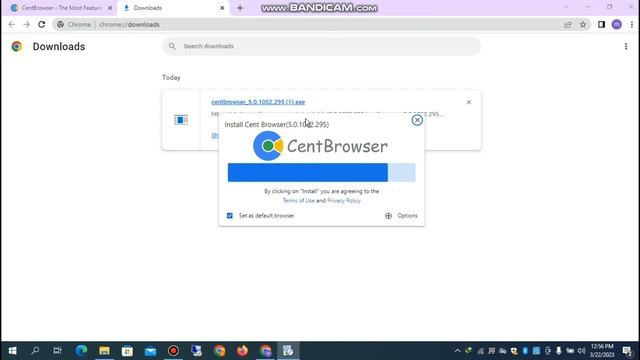Close the Downloads tab
Viewport: 640px width, 360px height.
coord(222,8)
